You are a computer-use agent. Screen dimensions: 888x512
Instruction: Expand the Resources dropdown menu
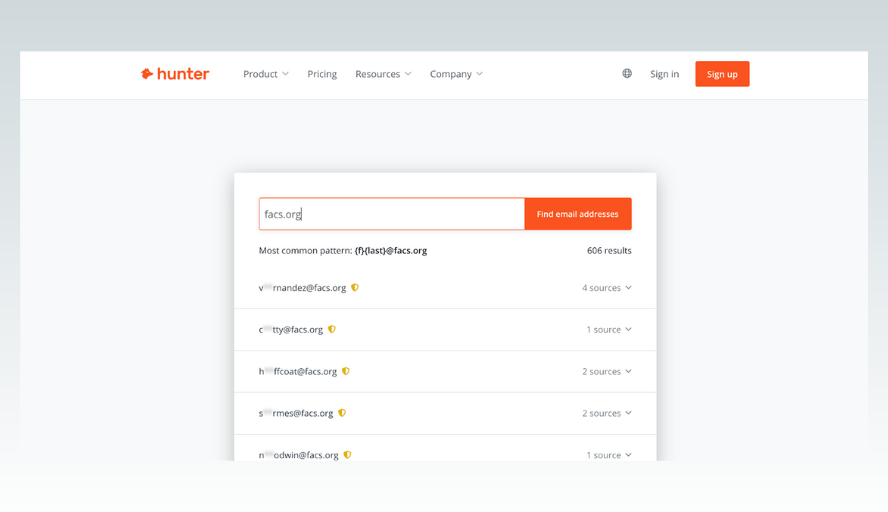[383, 74]
